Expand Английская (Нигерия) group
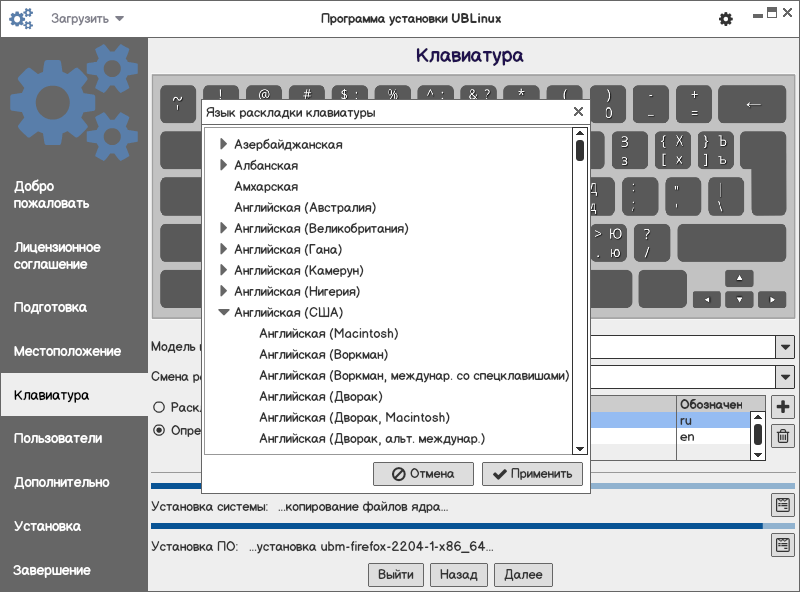Image resolution: width=800 pixels, height=592 pixels. click(x=223, y=291)
